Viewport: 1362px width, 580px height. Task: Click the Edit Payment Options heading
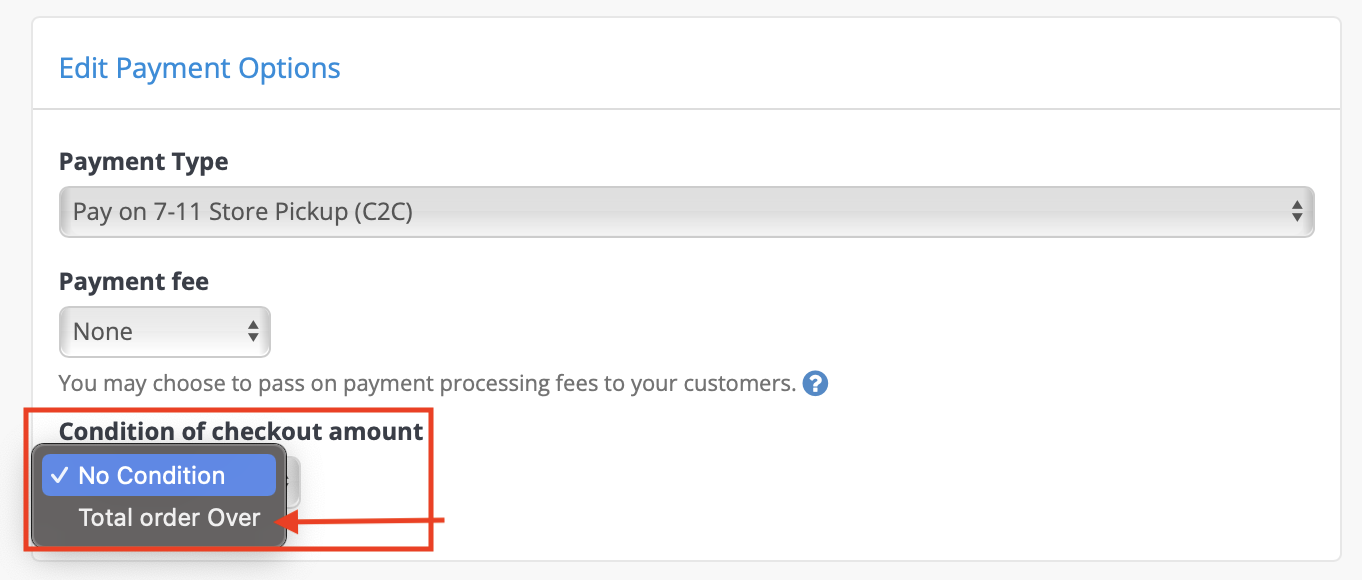[199, 67]
